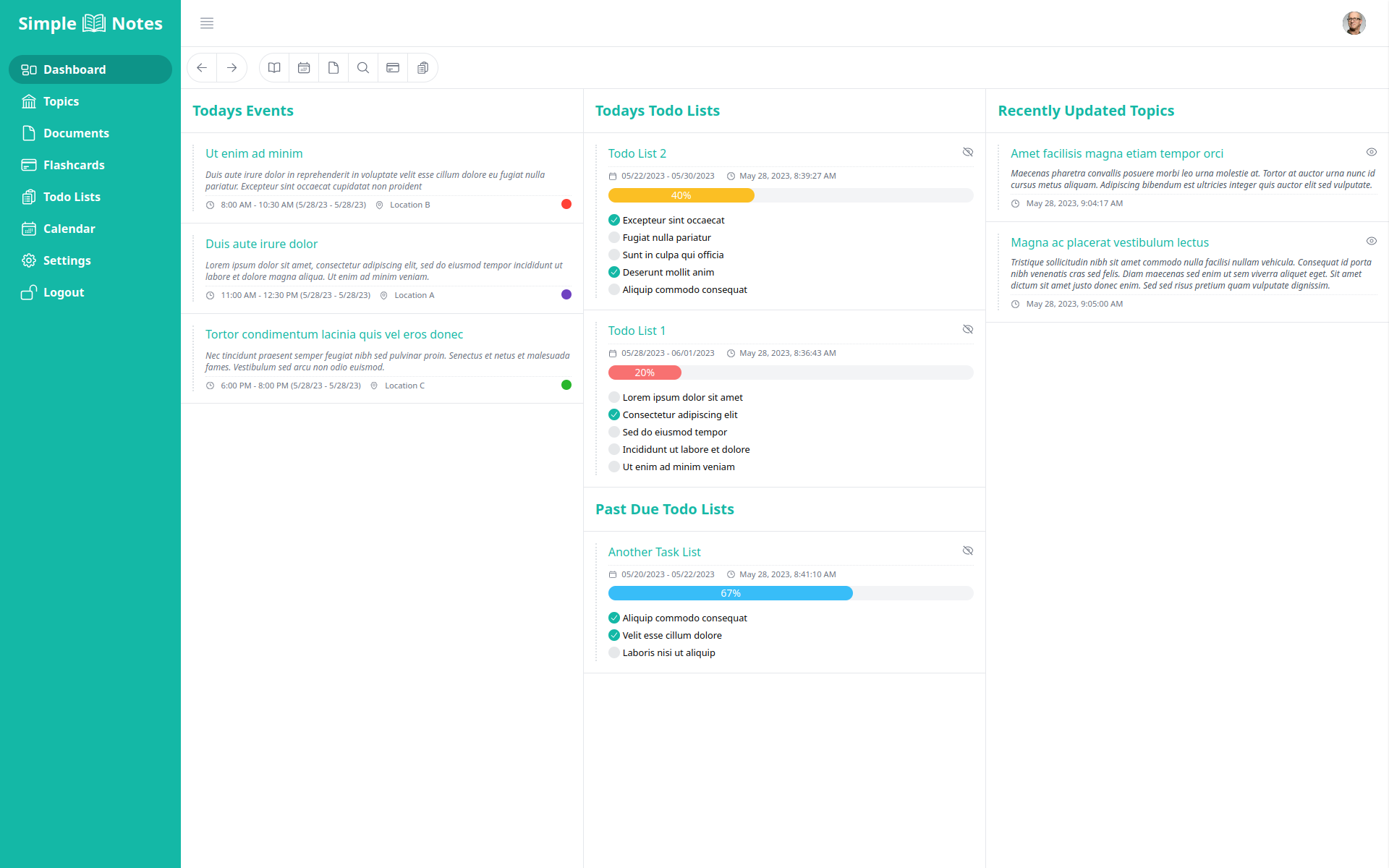Click the flashcards card icon in toolbar

pyautogui.click(x=393, y=68)
